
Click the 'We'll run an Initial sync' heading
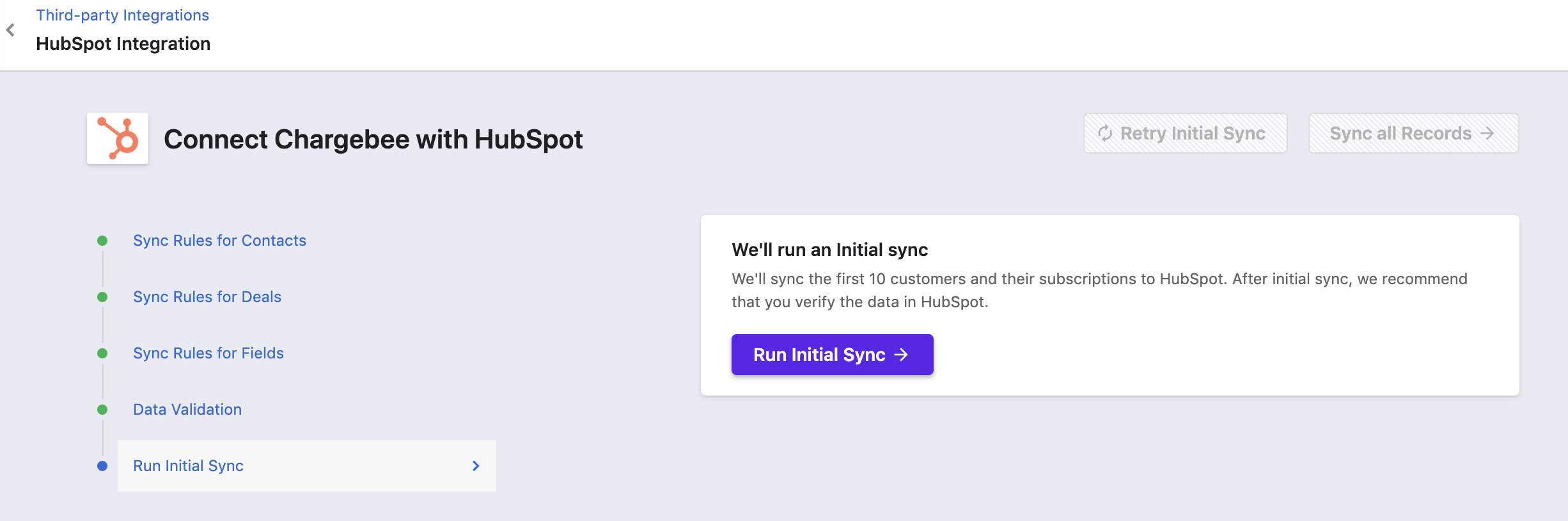(x=829, y=250)
